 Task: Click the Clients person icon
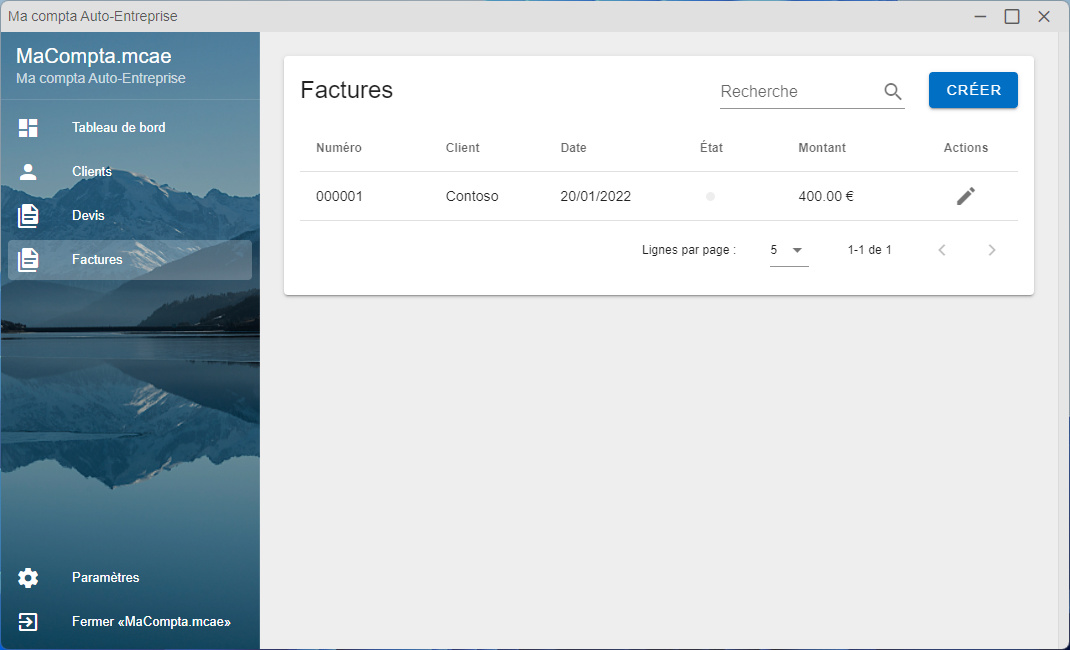coord(28,171)
